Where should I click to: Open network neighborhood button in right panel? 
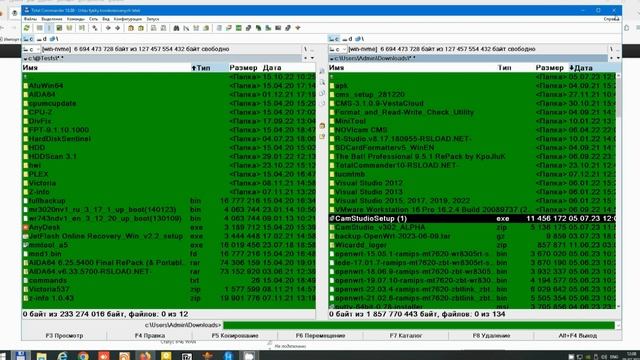click(x=359, y=39)
